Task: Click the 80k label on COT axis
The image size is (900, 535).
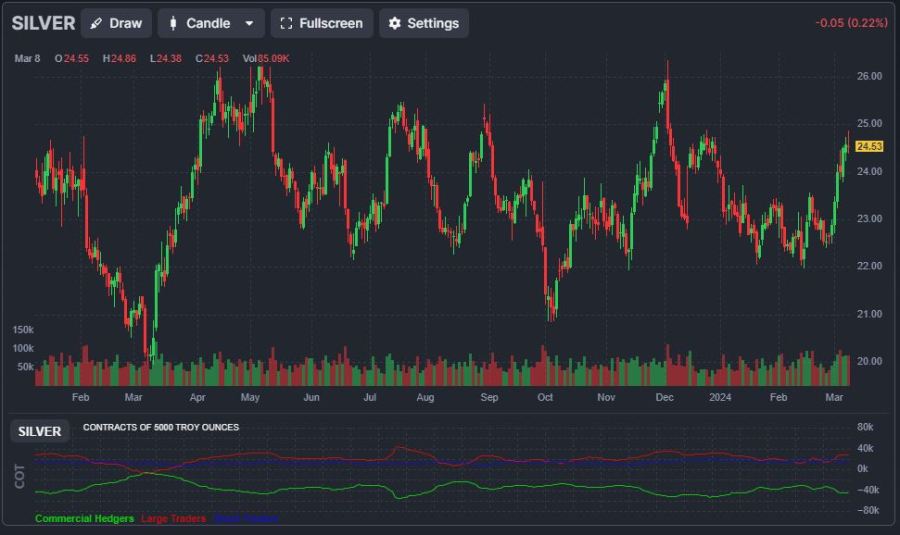Action: click(868, 427)
